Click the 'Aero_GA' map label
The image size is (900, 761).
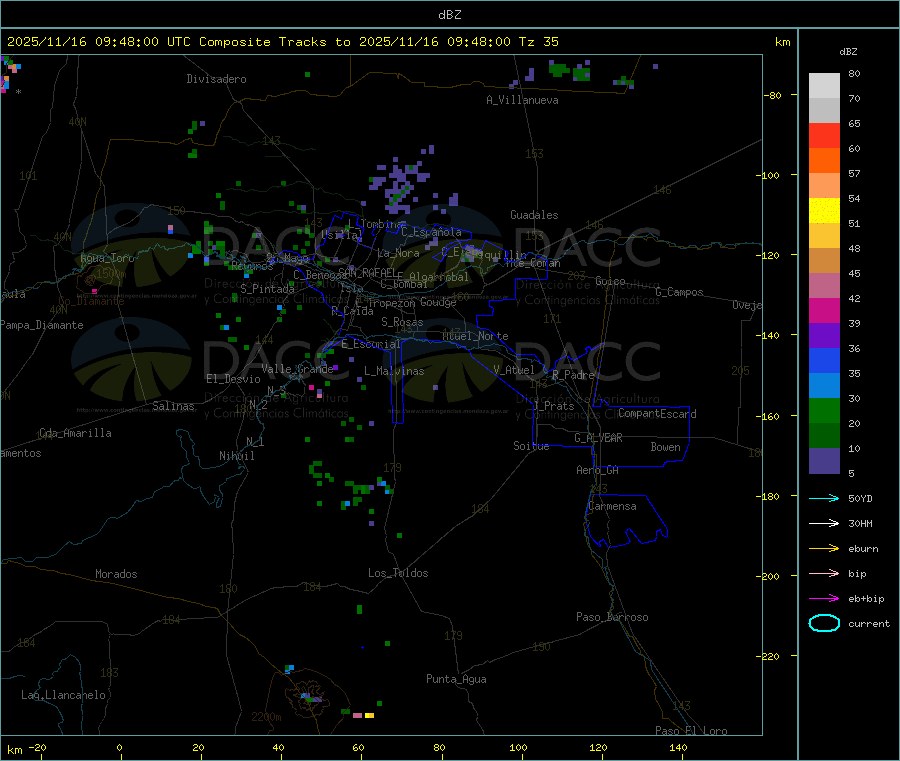coord(598,470)
